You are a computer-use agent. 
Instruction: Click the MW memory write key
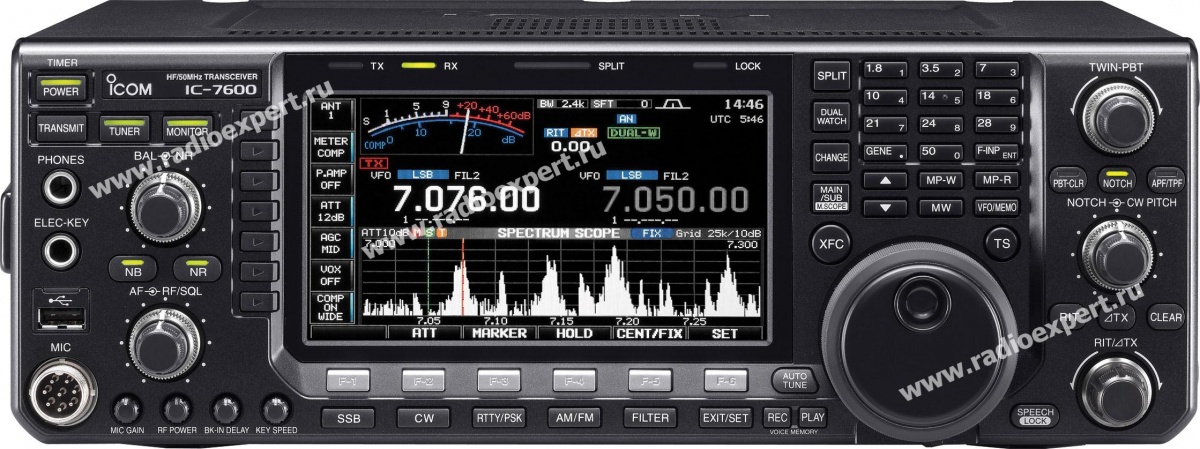pos(941,208)
